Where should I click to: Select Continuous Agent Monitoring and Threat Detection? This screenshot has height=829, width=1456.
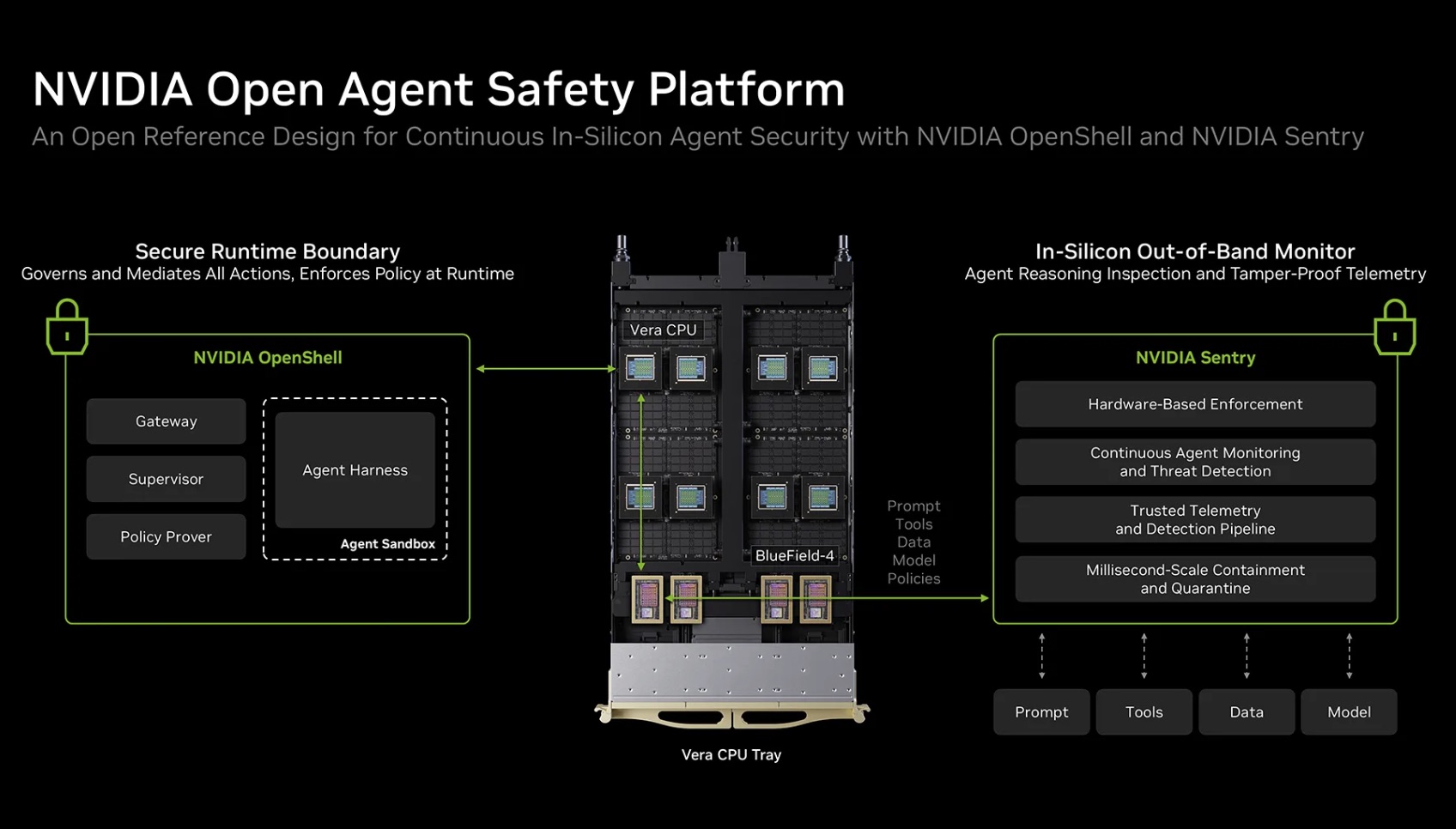tap(1195, 462)
